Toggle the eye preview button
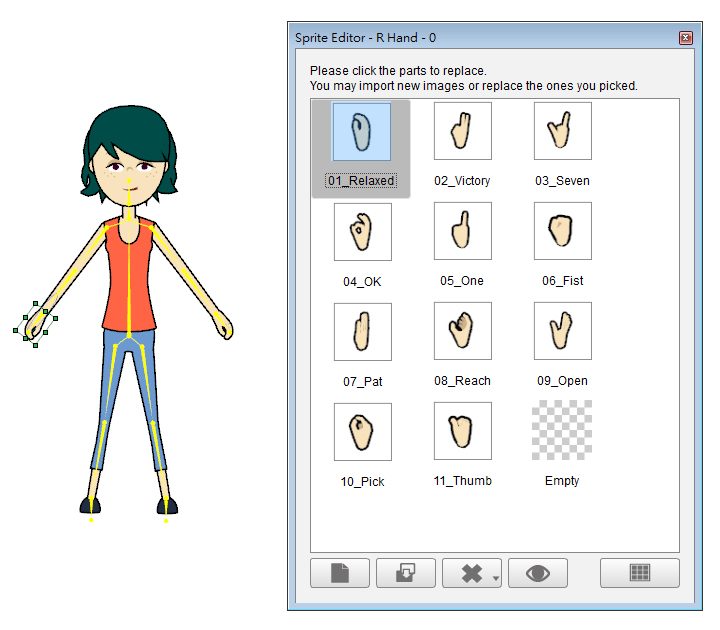 [538, 573]
